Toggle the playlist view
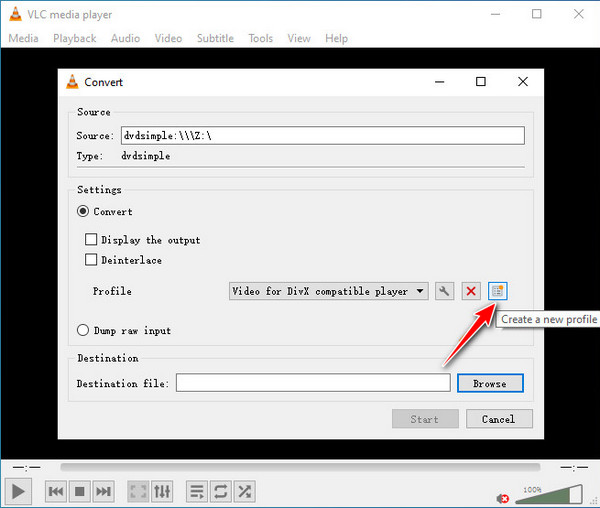 197,491
